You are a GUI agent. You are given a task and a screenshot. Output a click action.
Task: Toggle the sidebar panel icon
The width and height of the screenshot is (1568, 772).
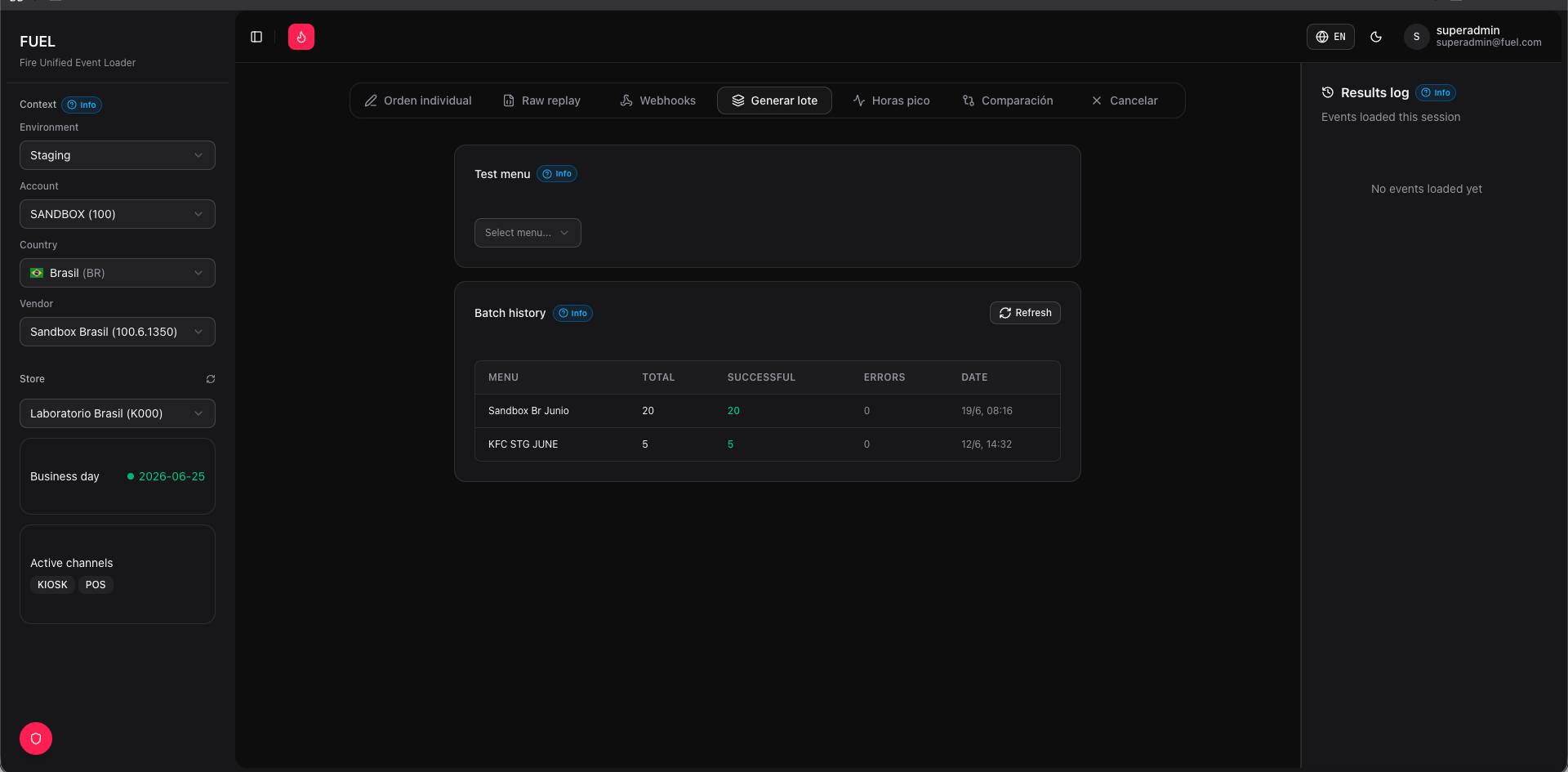256,37
